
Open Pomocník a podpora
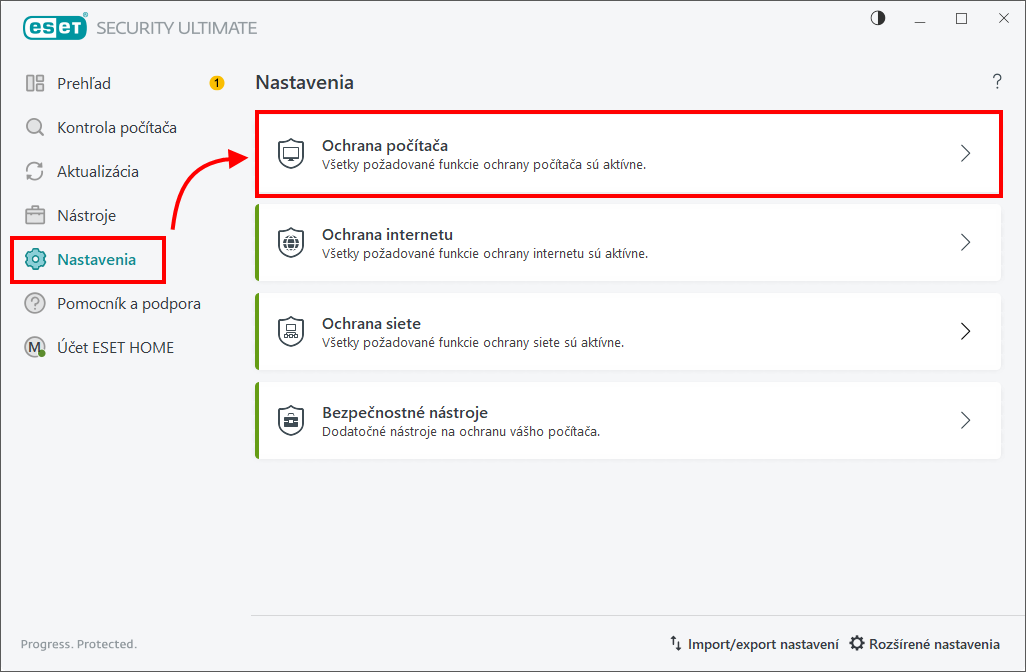coord(129,304)
